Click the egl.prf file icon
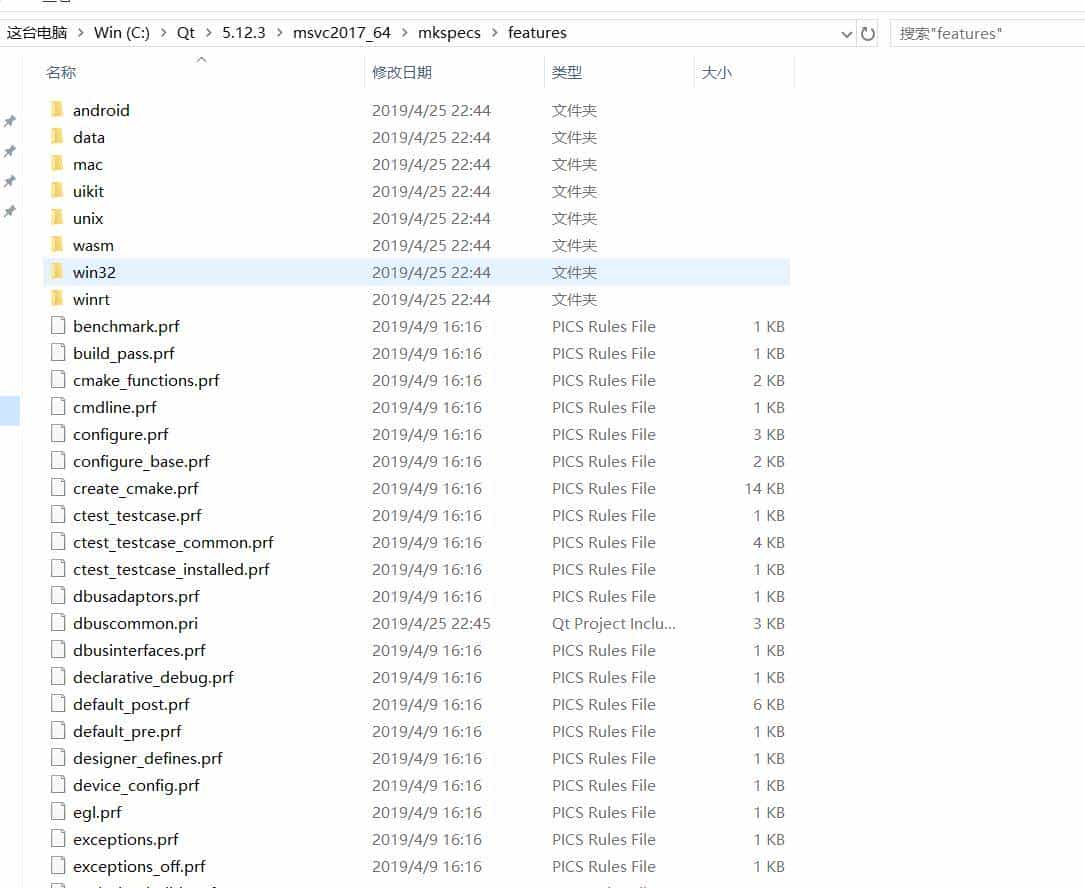 coord(57,812)
